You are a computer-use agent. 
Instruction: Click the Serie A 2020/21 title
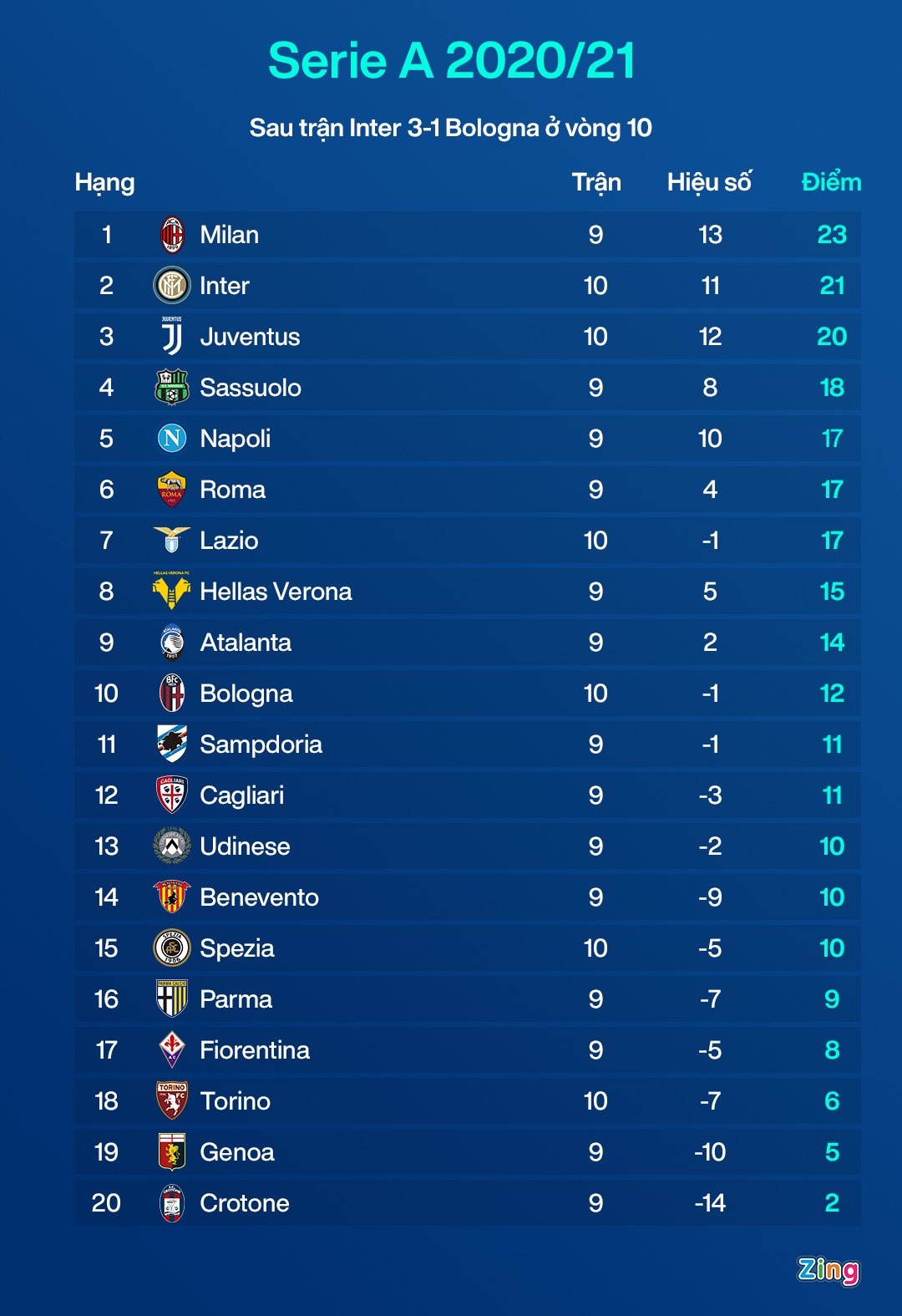tap(451, 61)
